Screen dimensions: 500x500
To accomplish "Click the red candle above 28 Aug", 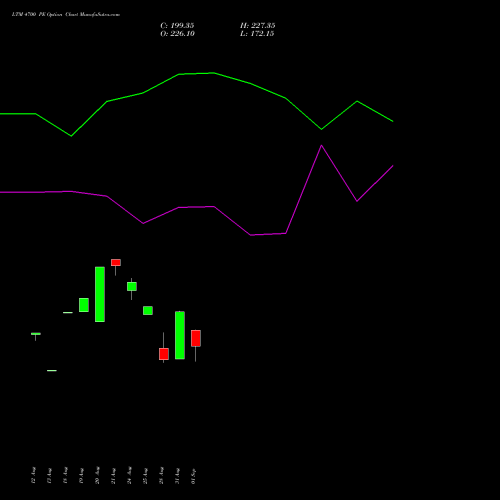I will tap(164, 354).
